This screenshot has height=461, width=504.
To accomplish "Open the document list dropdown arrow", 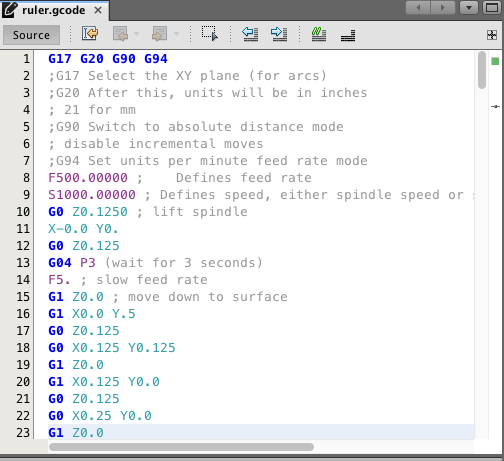I will [469, 7].
